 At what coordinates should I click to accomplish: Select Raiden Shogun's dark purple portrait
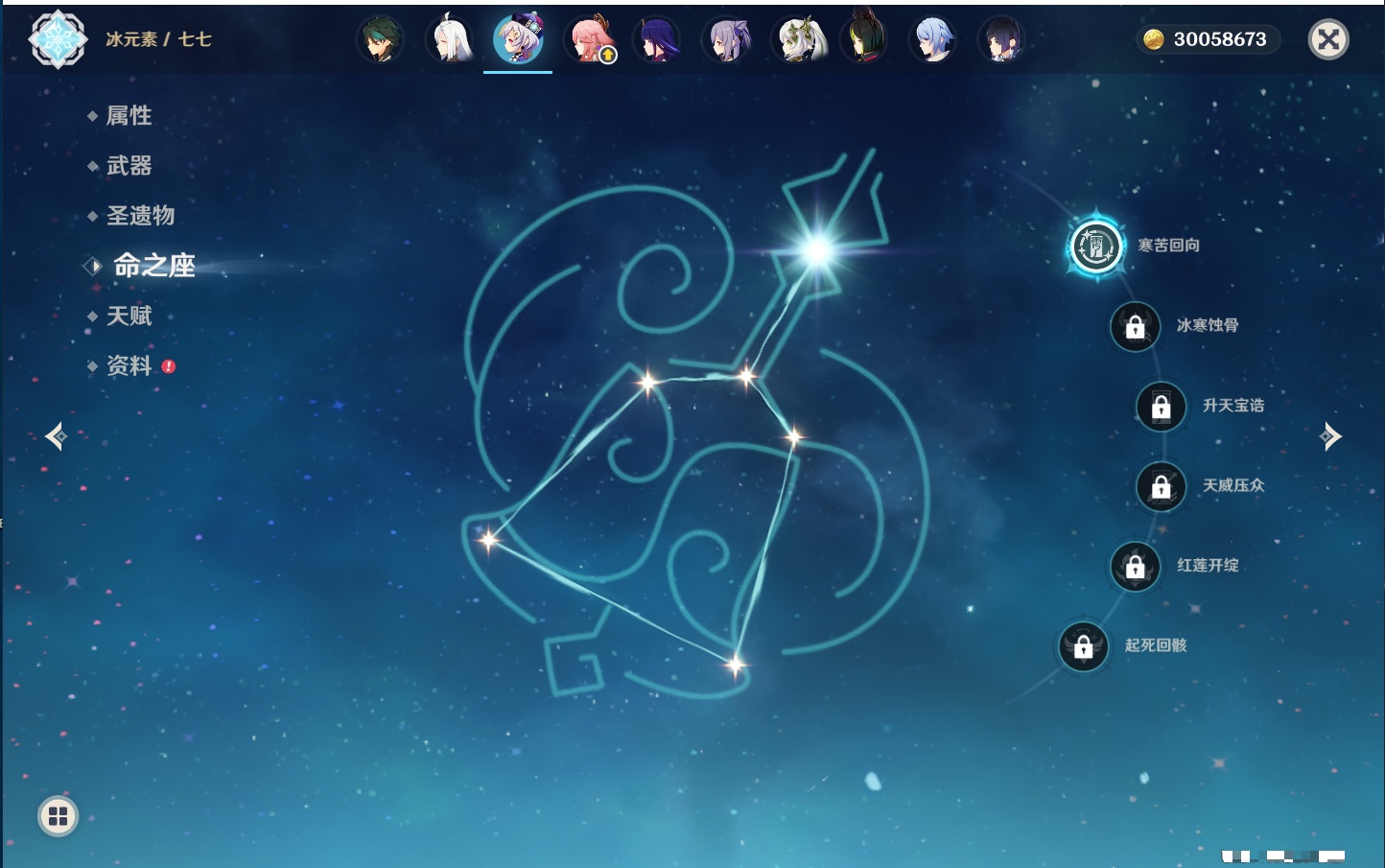pyautogui.click(x=657, y=39)
